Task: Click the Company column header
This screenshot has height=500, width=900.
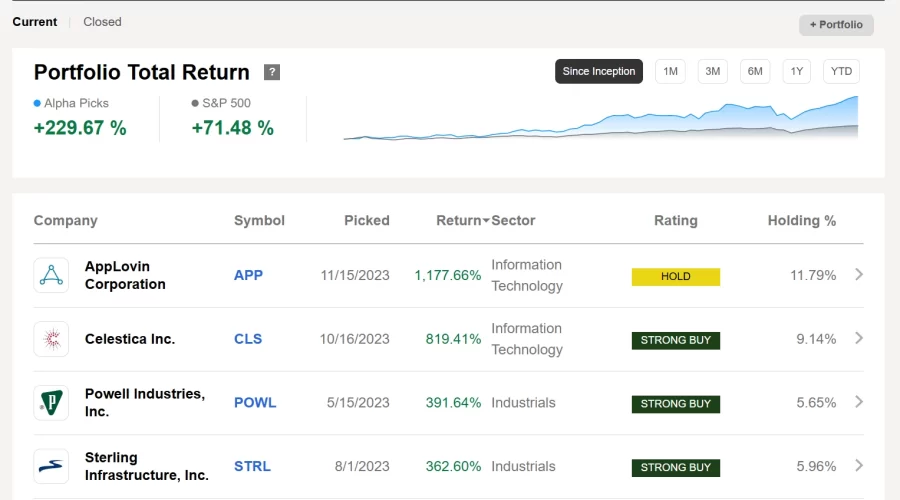Action: pos(65,220)
